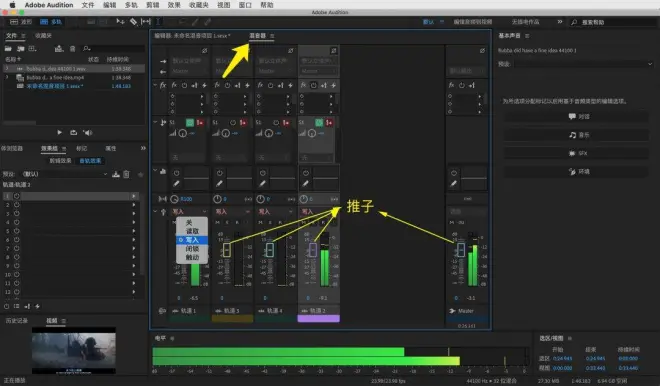Switch to the 多轨 multitrack view

pos(51,21)
